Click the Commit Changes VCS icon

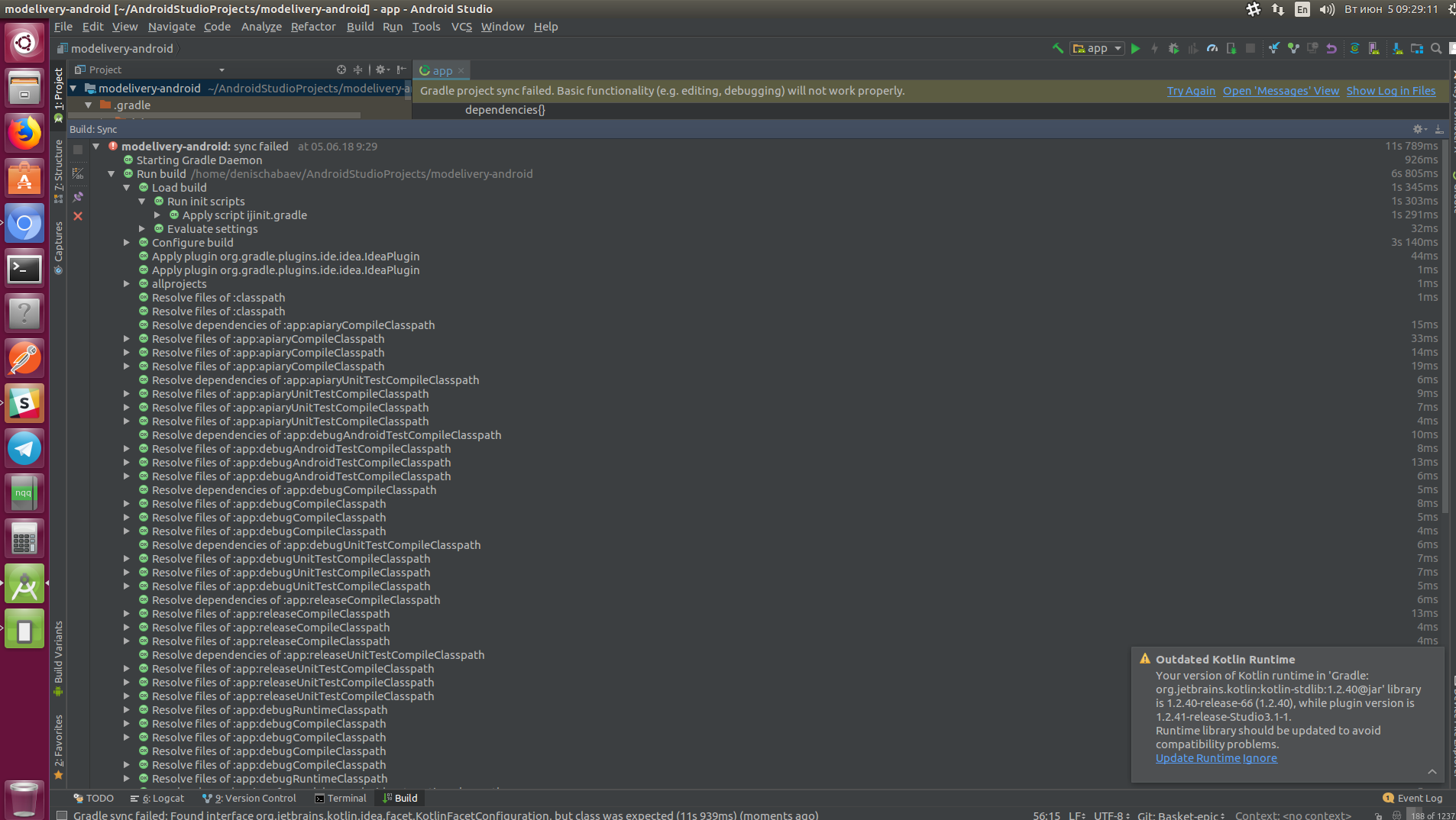[x=1293, y=48]
